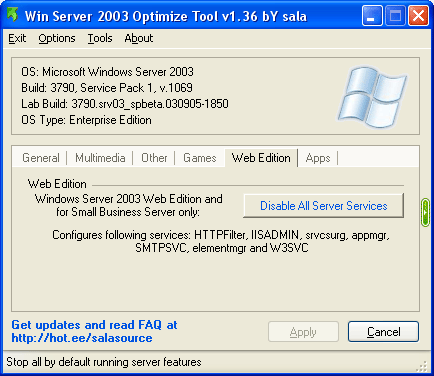Click the 'Configures following services' description text
Viewport: 434px width, 376px height.
pos(221,241)
